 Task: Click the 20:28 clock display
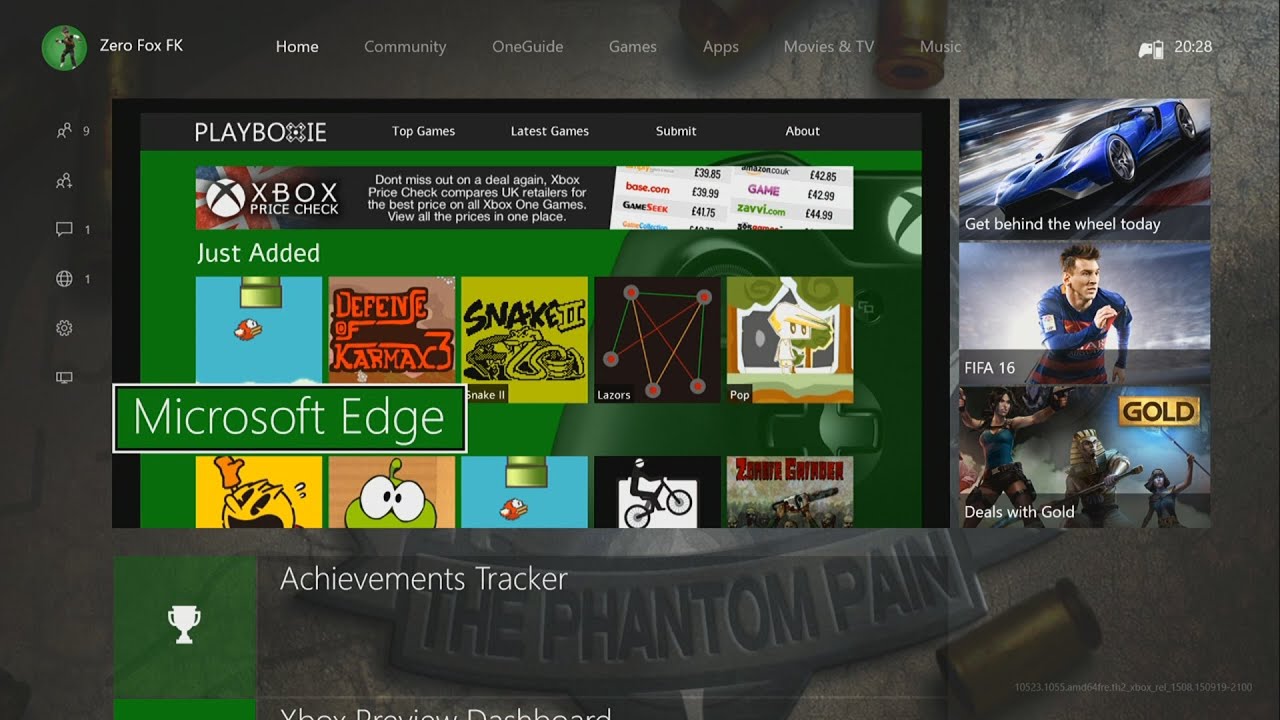tap(1193, 47)
